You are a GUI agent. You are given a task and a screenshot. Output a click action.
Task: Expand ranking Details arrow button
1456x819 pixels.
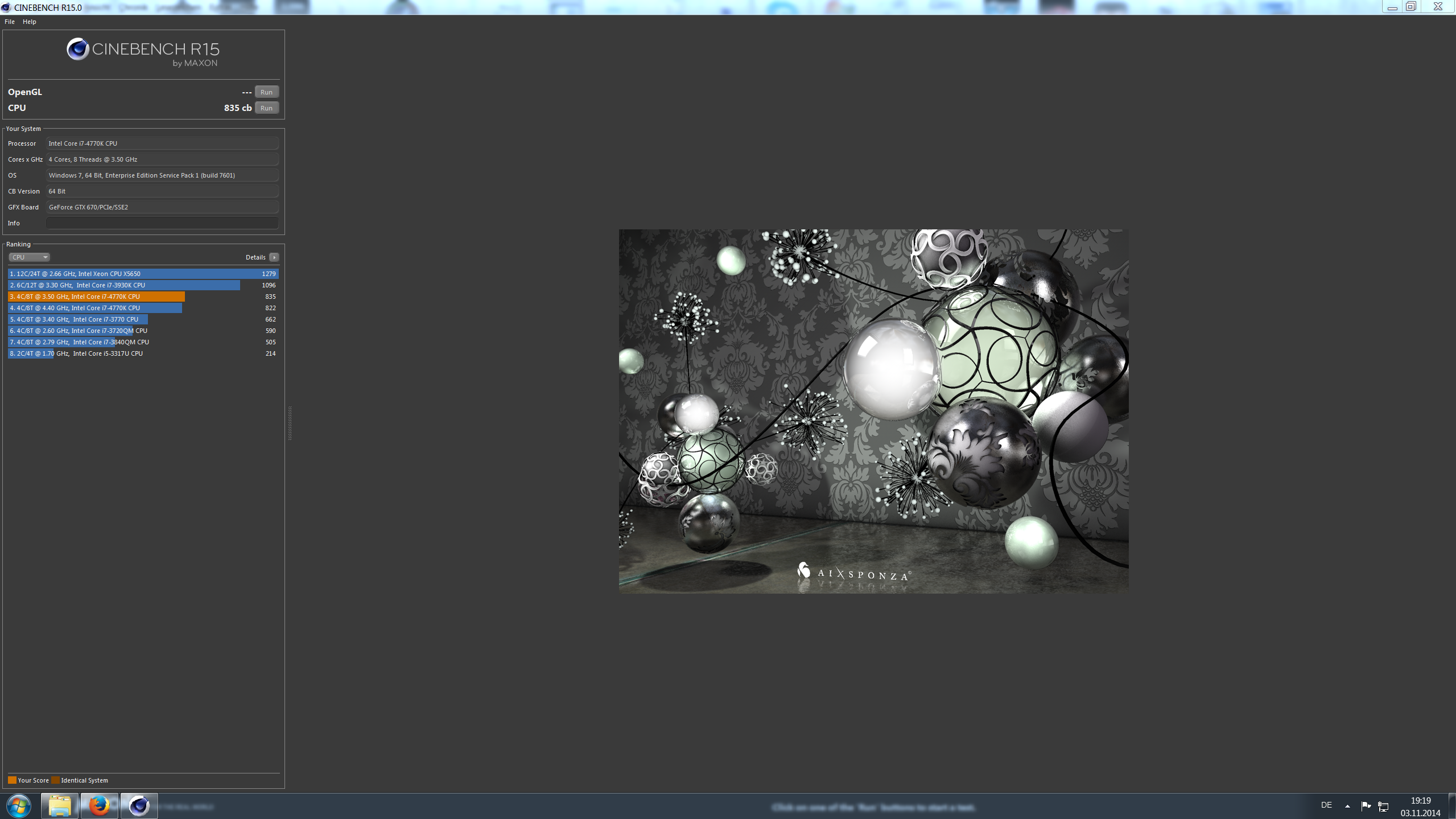click(274, 257)
